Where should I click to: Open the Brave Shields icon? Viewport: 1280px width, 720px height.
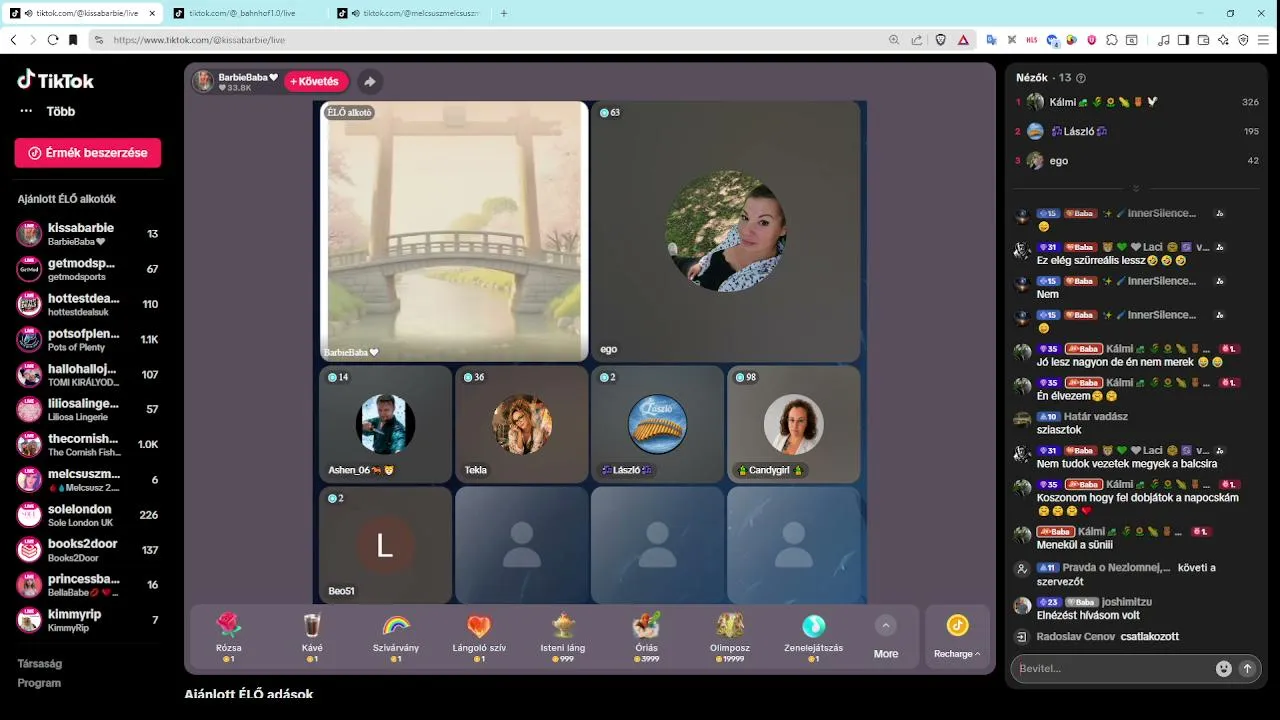941,40
